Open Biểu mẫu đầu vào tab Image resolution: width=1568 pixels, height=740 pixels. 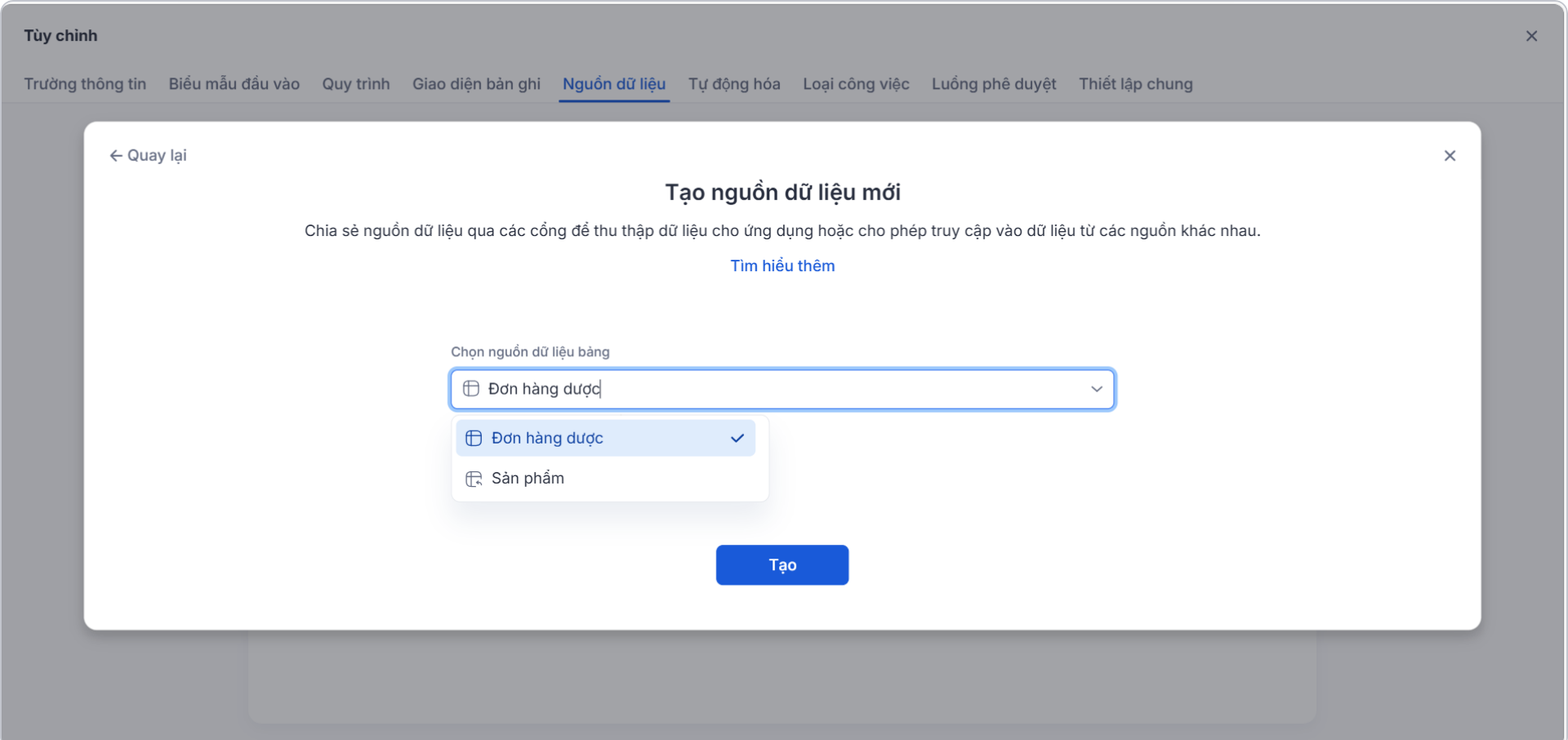[x=234, y=84]
